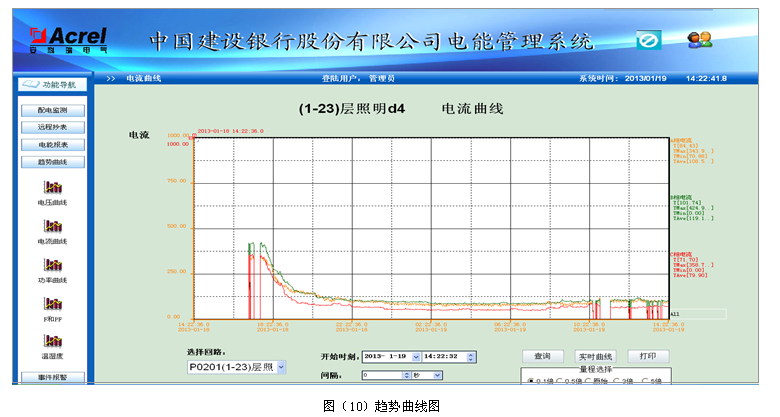This screenshot has width=780, height=417.
Task: Click the users icon in header
Action: point(699,40)
